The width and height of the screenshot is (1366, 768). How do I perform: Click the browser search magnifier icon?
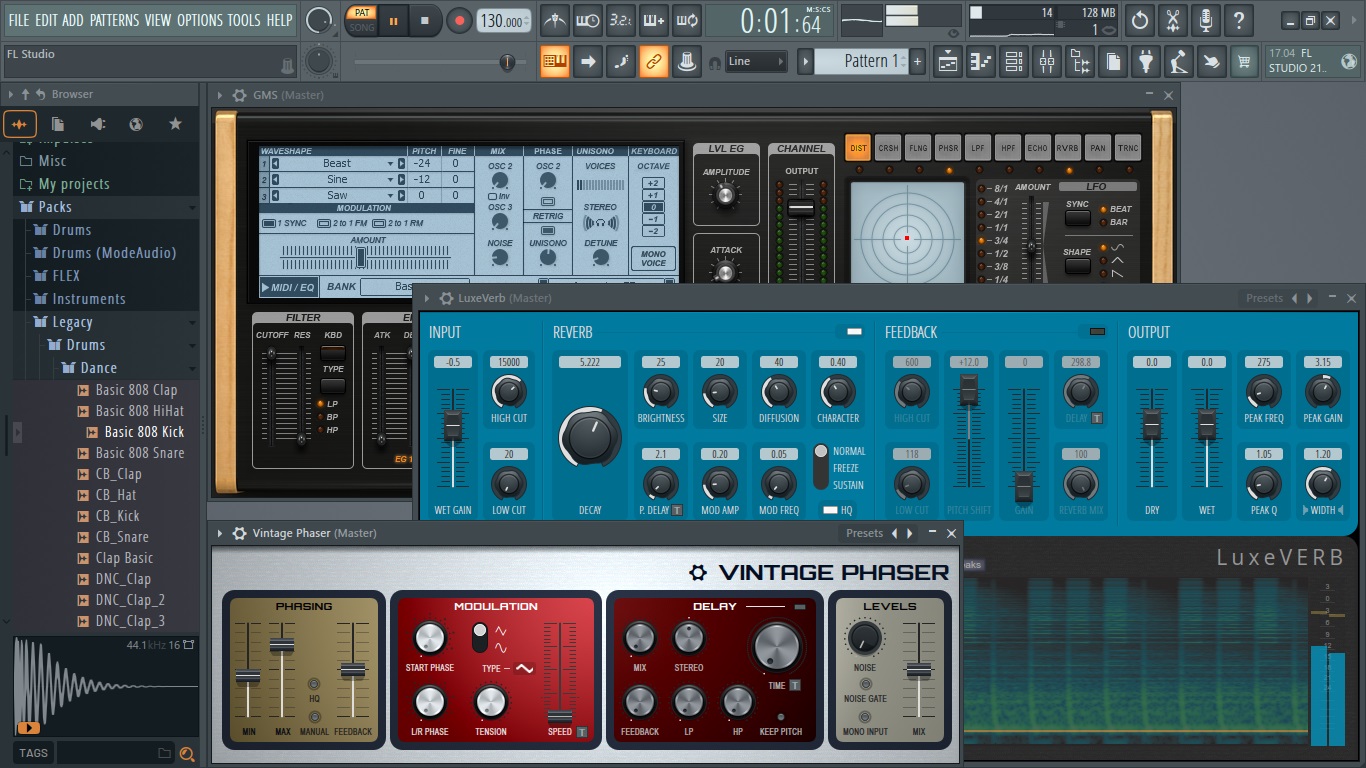pyautogui.click(x=186, y=754)
